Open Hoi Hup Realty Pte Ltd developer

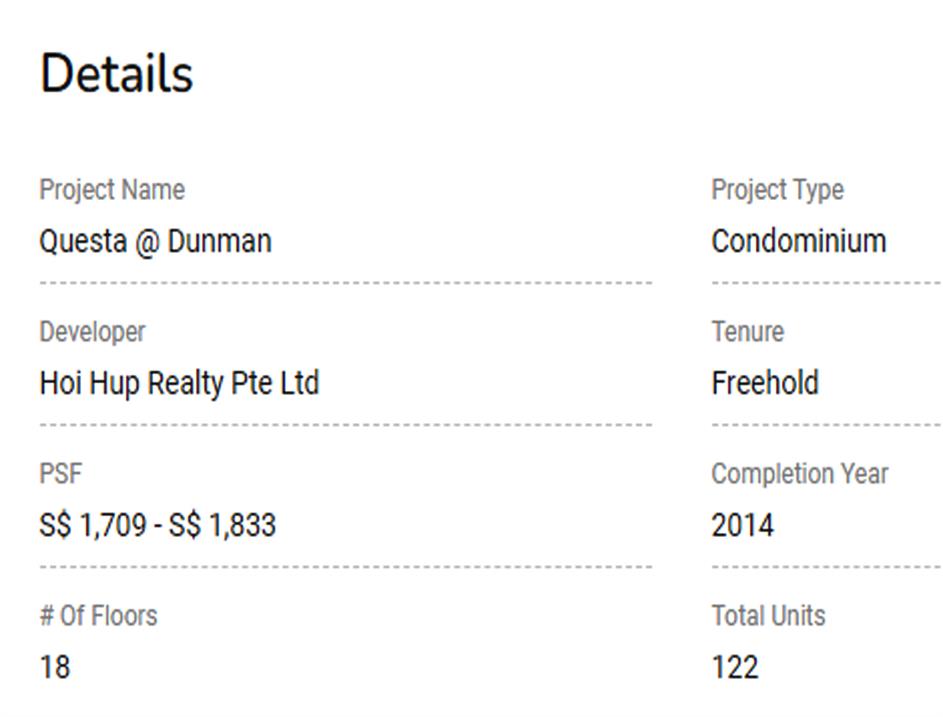click(x=179, y=383)
